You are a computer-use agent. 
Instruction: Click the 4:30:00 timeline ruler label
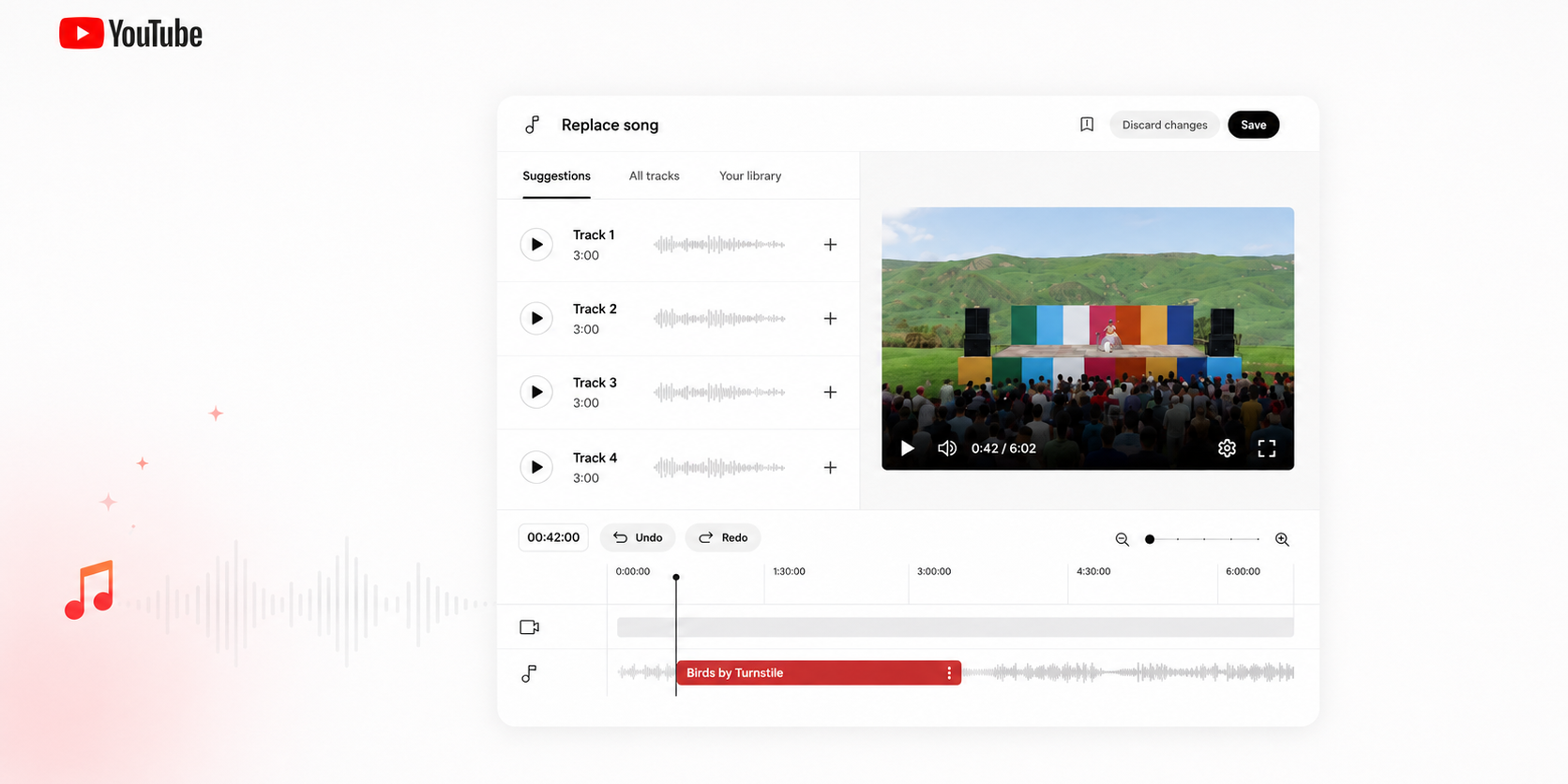click(x=1093, y=571)
